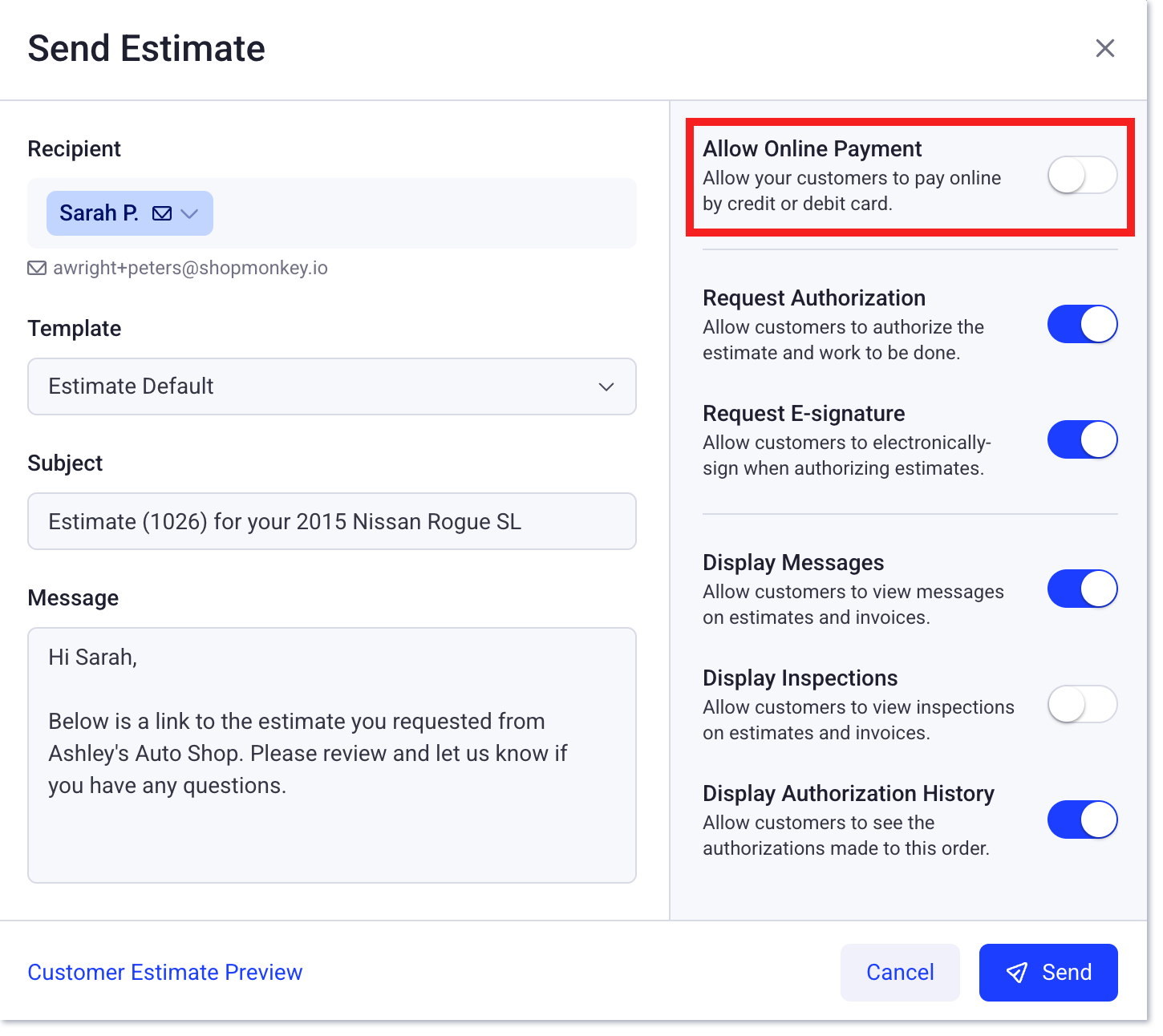Click the envelope icon in the Sarah P. chip

pos(161,213)
